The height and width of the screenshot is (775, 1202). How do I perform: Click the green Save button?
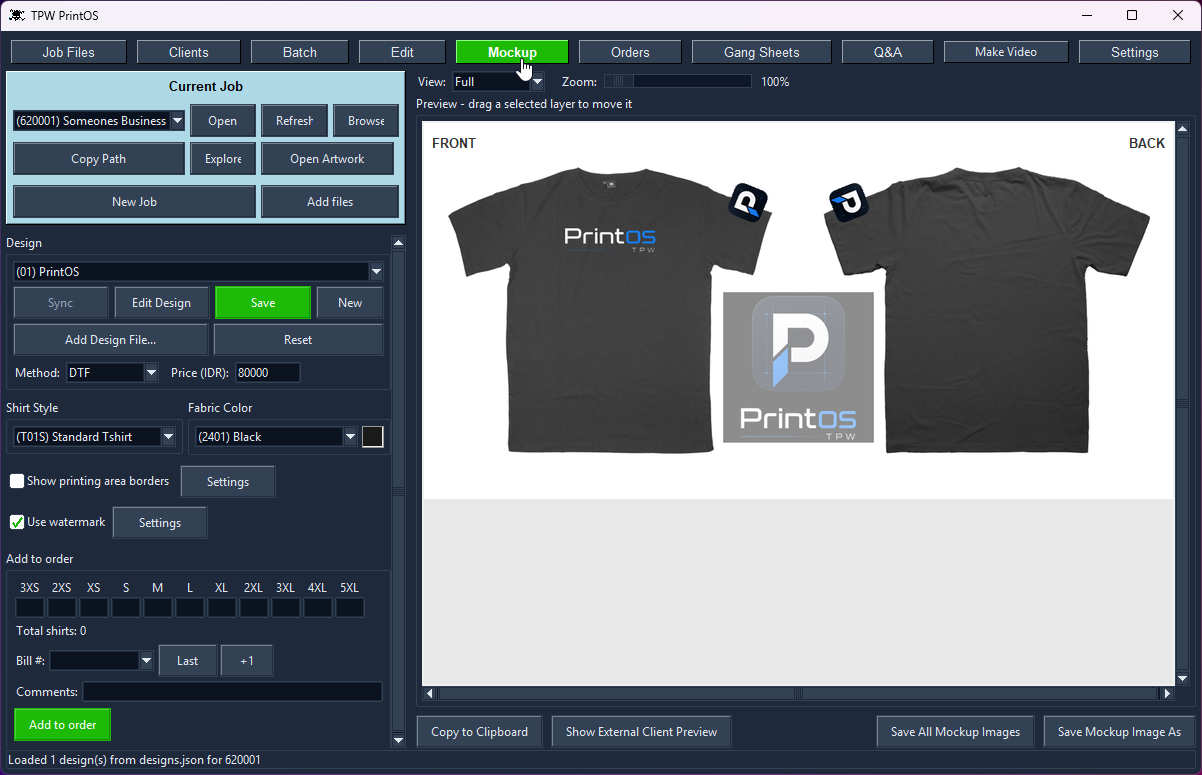pyautogui.click(x=263, y=303)
